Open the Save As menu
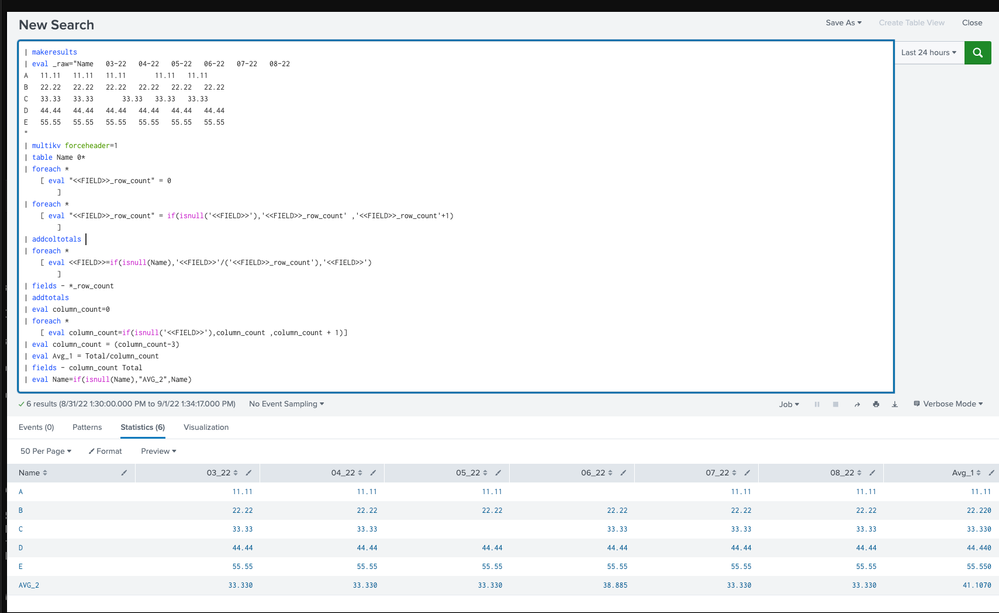Viewport: 999px width, 613px height. click(843, 23)
